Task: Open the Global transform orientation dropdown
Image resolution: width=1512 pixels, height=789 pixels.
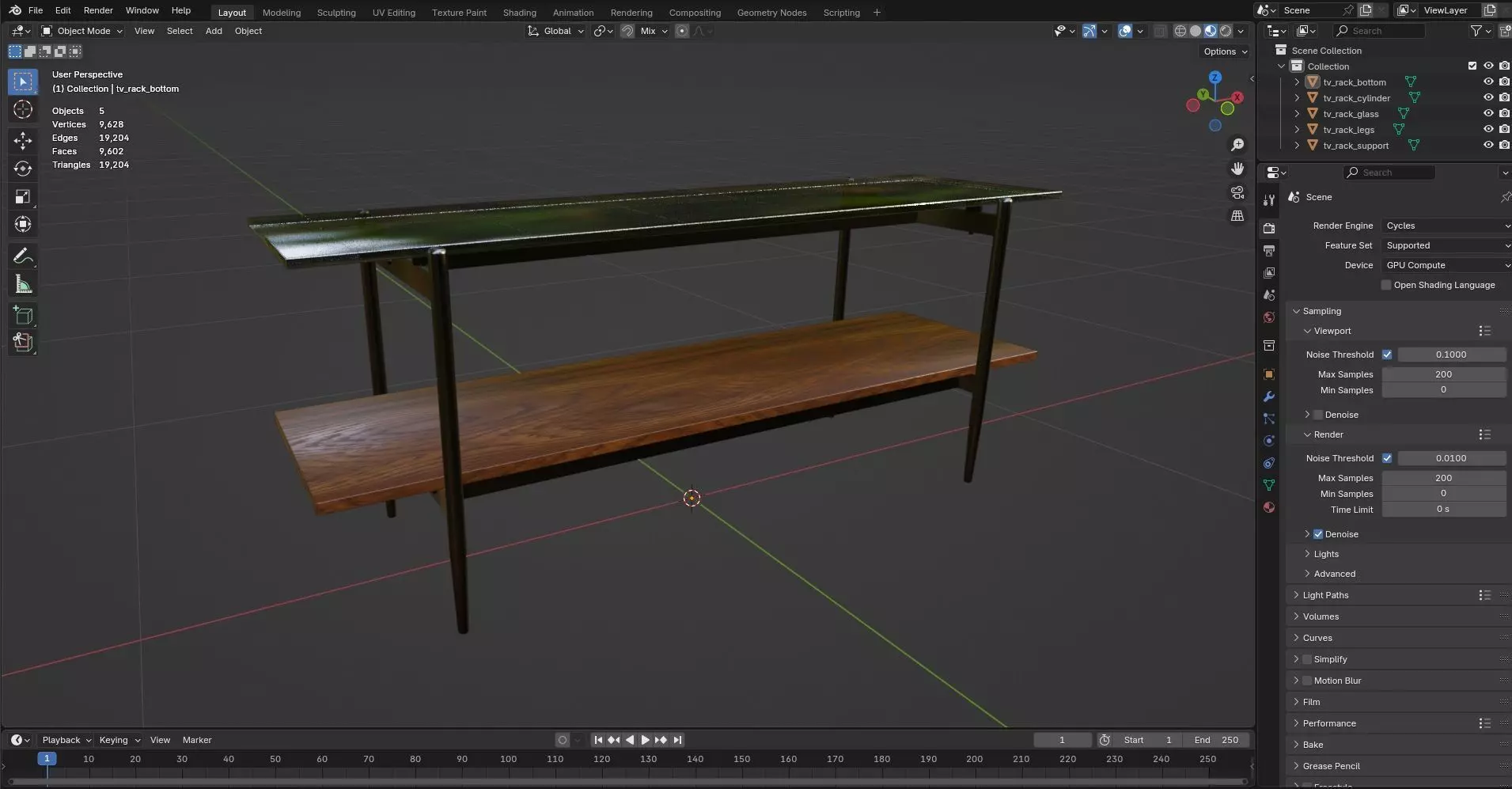Action: tap(555, 31)
